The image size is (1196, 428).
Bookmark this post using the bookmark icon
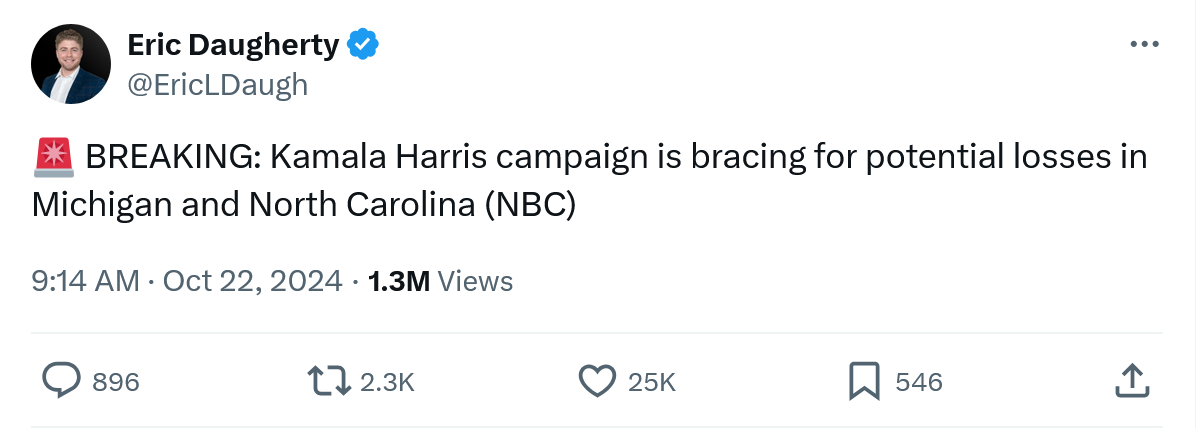[864, 381]
